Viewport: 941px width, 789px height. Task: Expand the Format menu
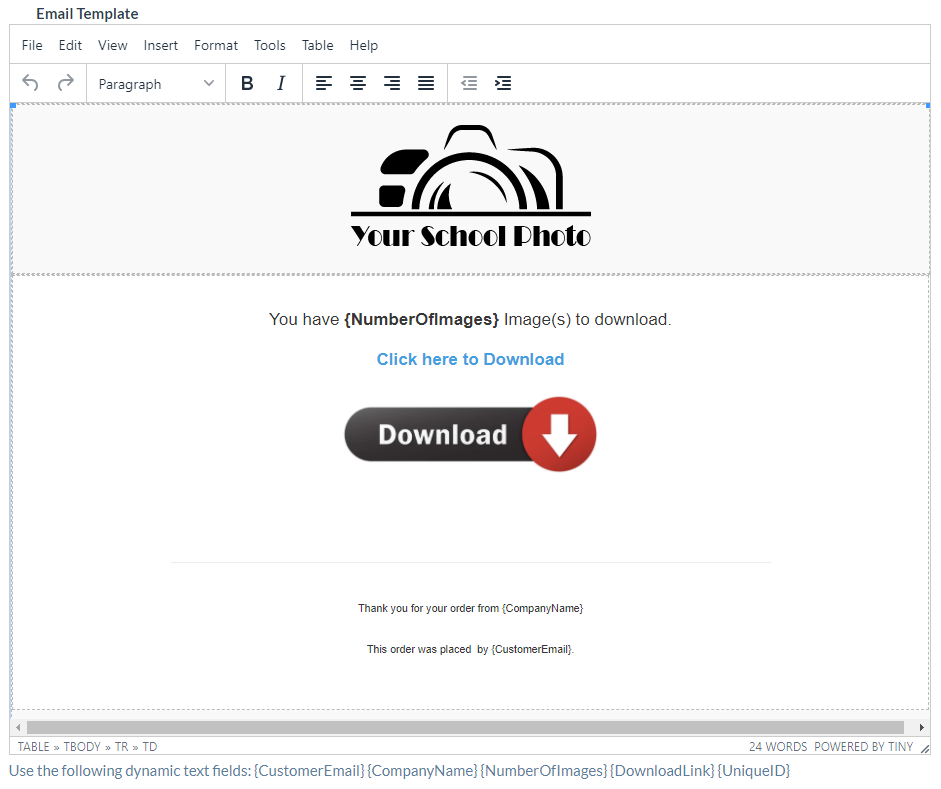216,45
